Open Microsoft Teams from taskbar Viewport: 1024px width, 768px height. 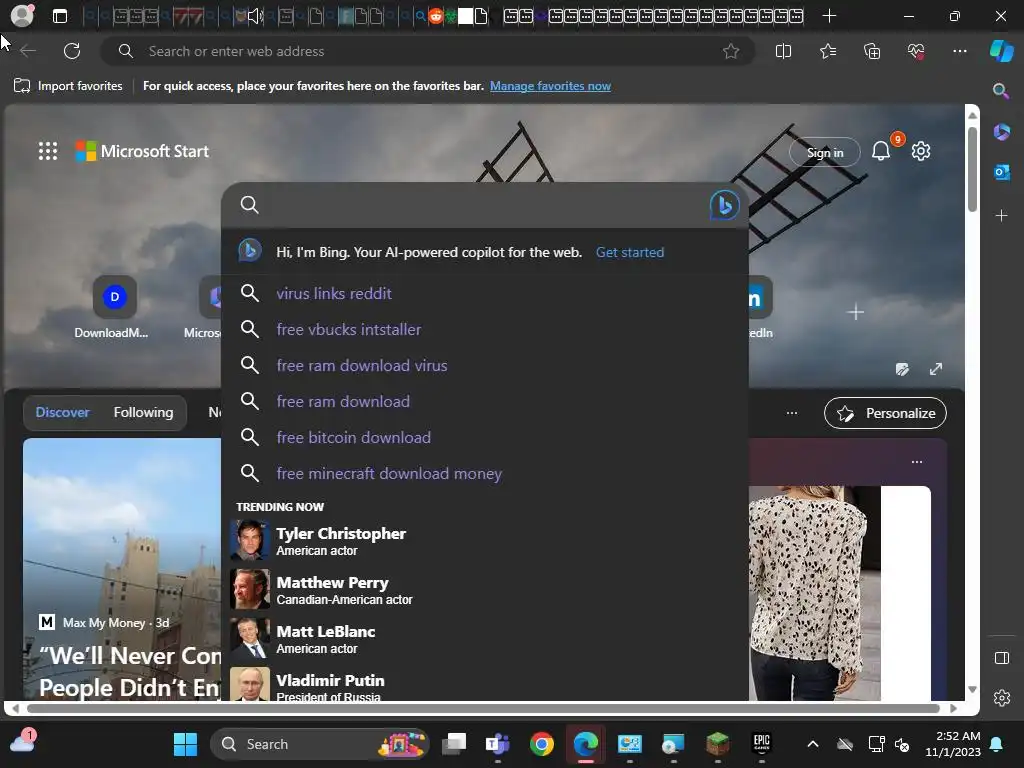[498, 744]
